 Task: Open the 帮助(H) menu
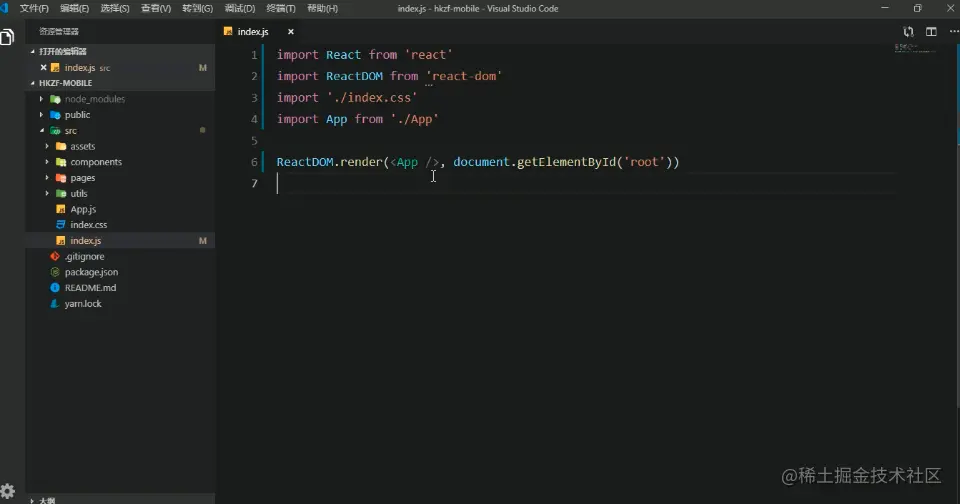pyautogui.click(x=323, y=9)
